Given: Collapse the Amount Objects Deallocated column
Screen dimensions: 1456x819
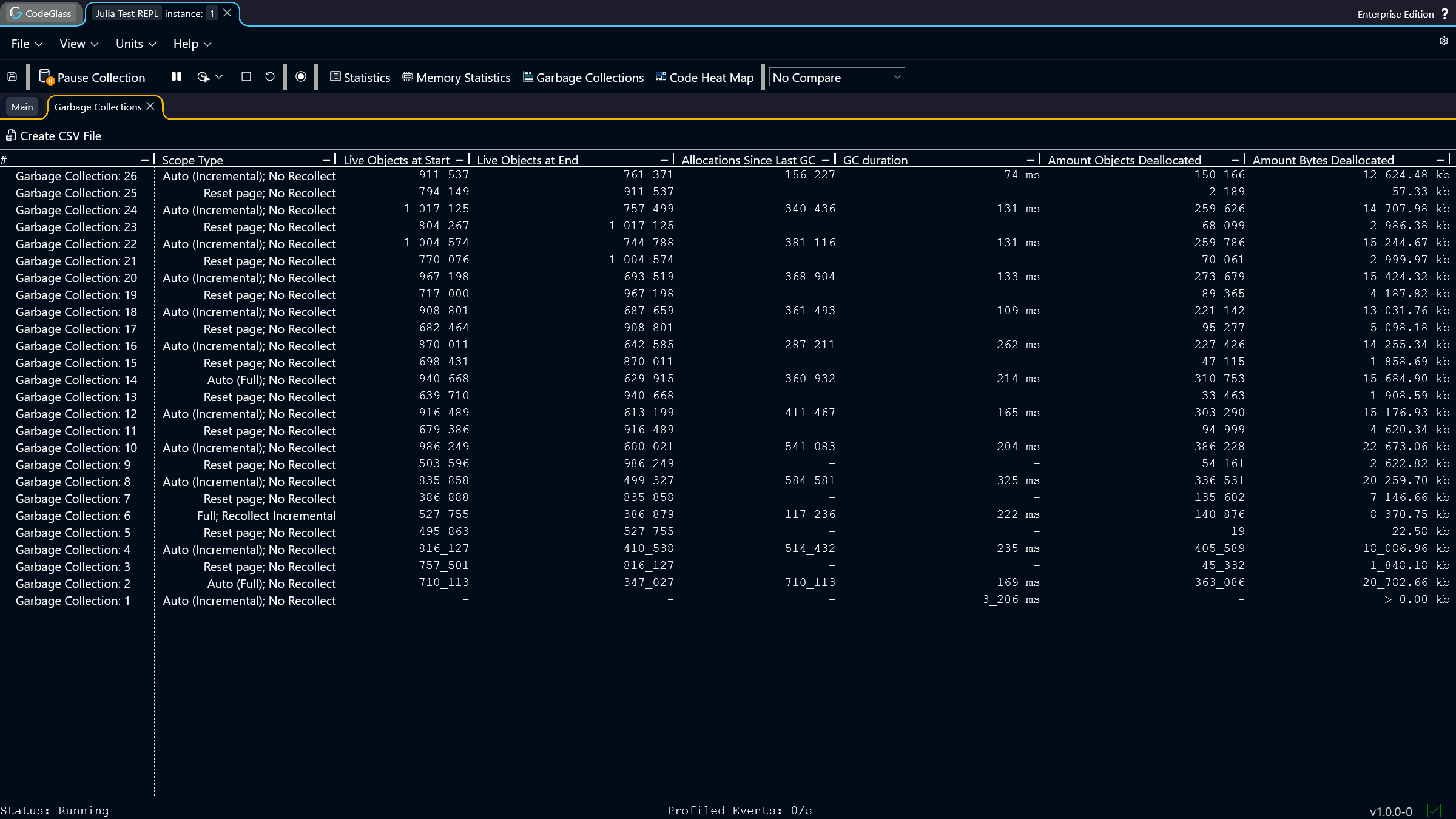Looking at the screenshot, I should click(1235, 160).
